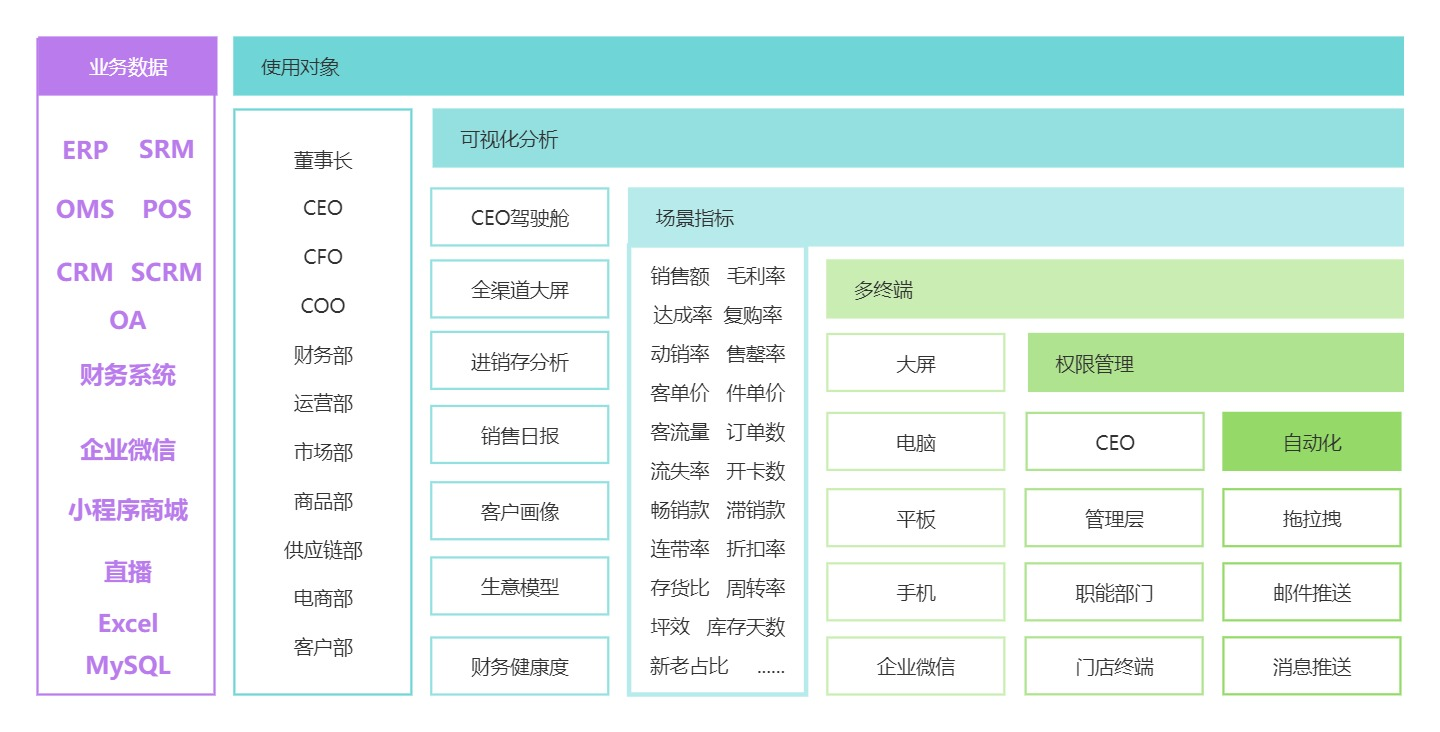Click 客户部 in user list
Image resolution: width=1440 pixels, height=732 pixels.
click(323, 647)
